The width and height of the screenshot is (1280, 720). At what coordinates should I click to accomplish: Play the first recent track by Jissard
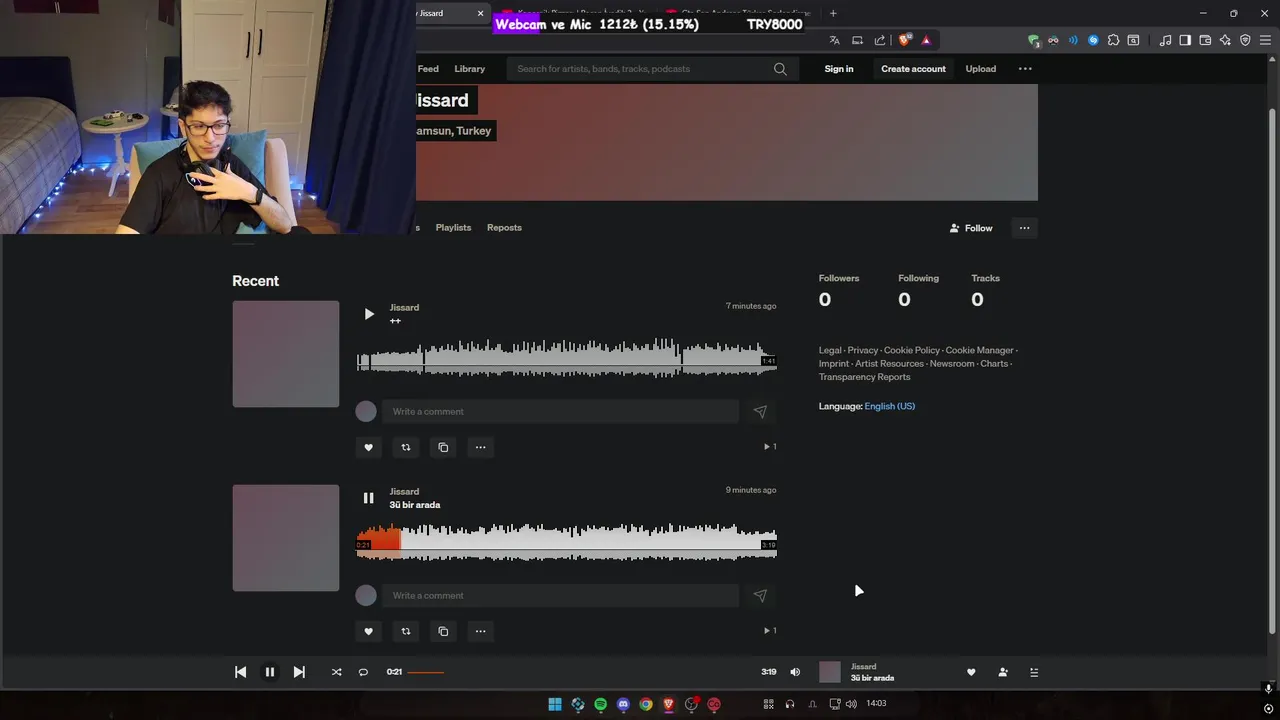pos(369,314)
